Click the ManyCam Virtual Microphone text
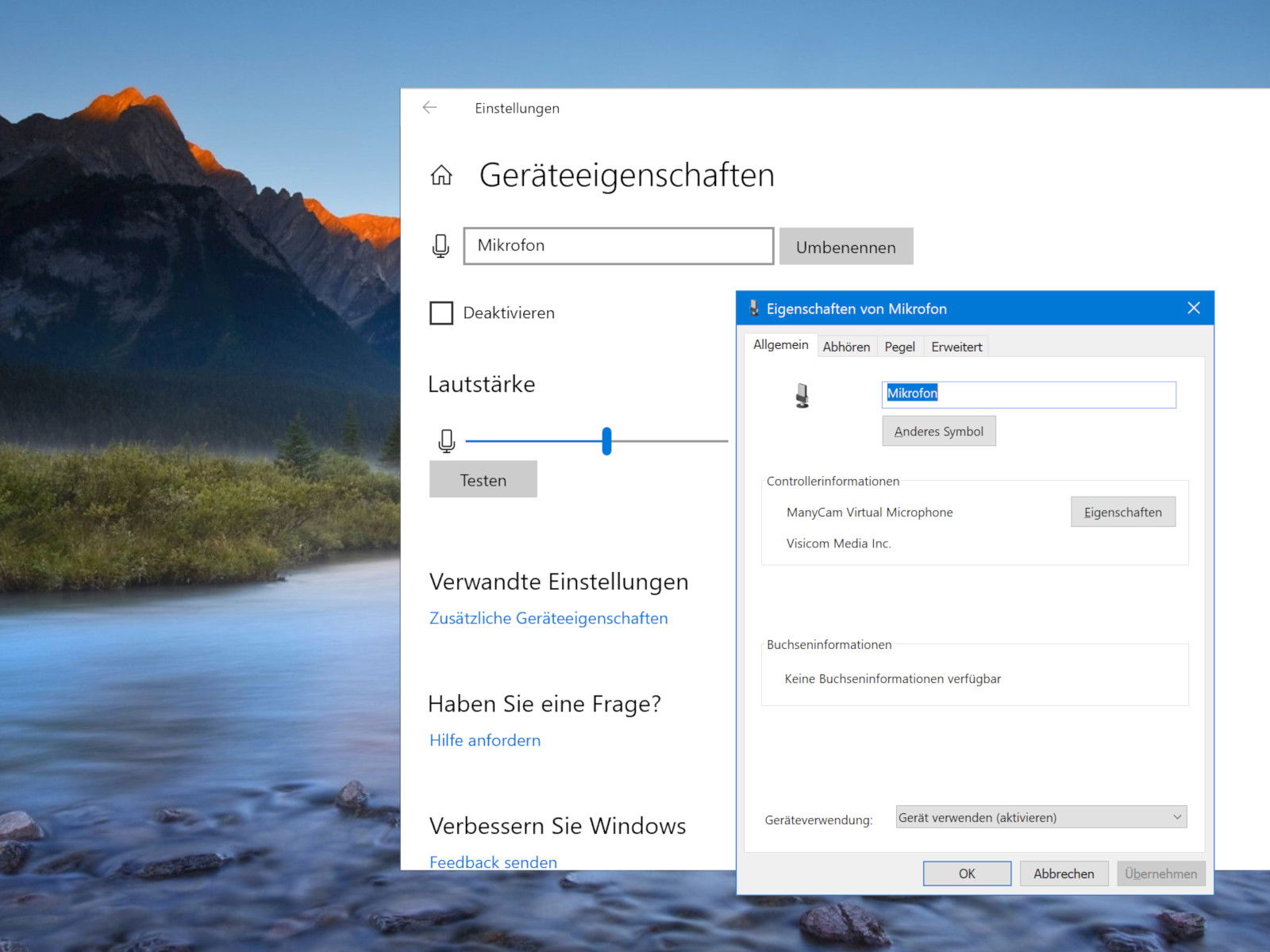The height and width of the screenshot is (952, 1270). [x=869, y=512]
